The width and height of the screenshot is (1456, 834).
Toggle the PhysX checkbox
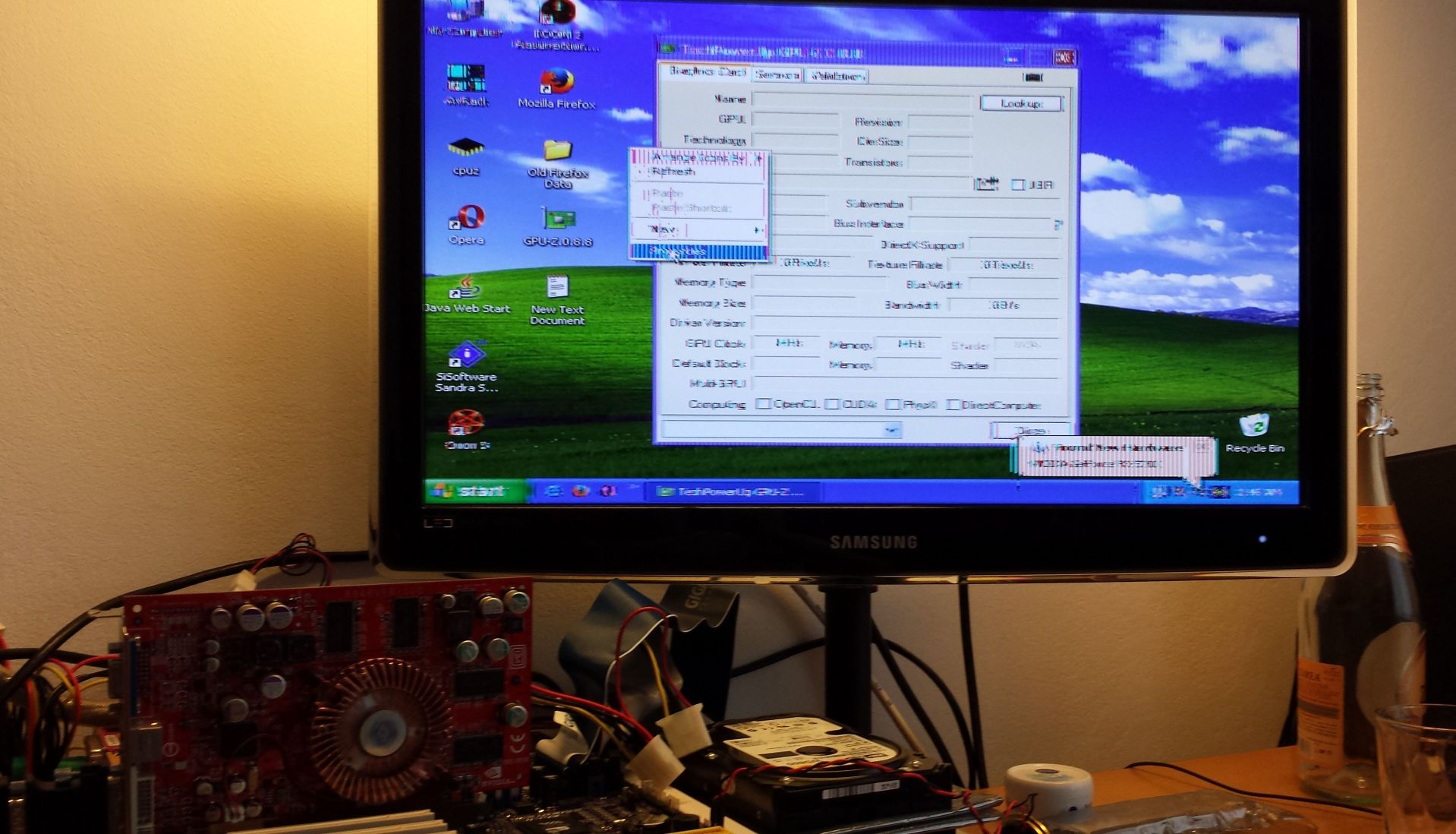coord(893,404)
